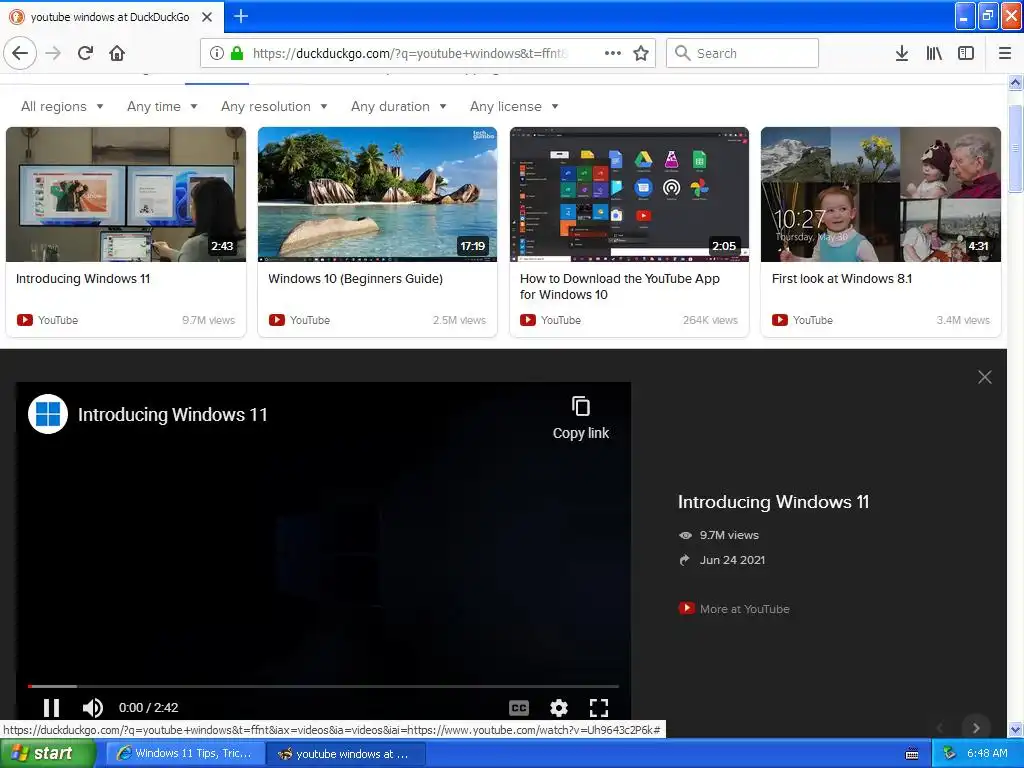Click the browser Search input box
This screenshot has height=768, width=1024.
[x=743, y=53]
